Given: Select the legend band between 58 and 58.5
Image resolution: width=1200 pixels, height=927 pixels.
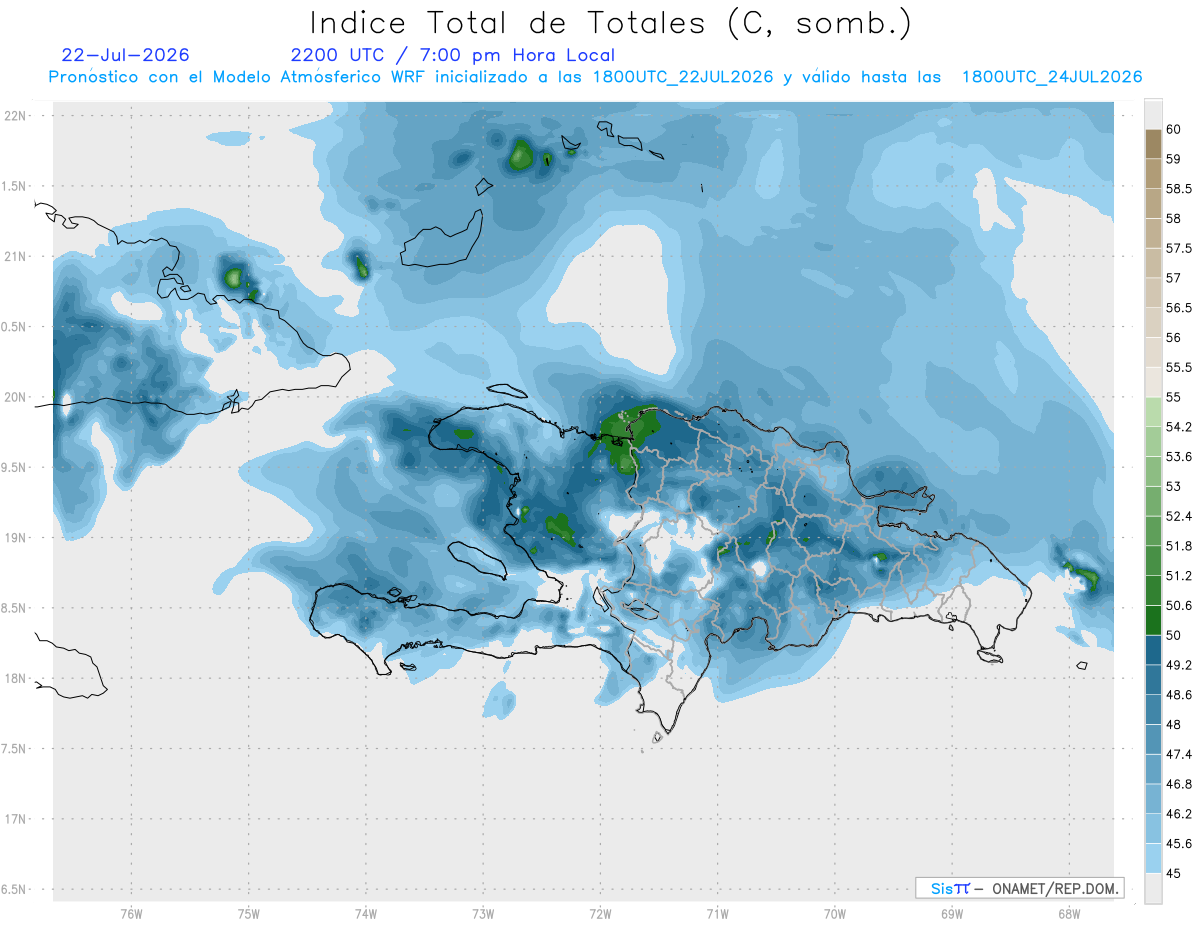Looking at the screenshot, I should pyautogui.click(x=1153, y=204).
